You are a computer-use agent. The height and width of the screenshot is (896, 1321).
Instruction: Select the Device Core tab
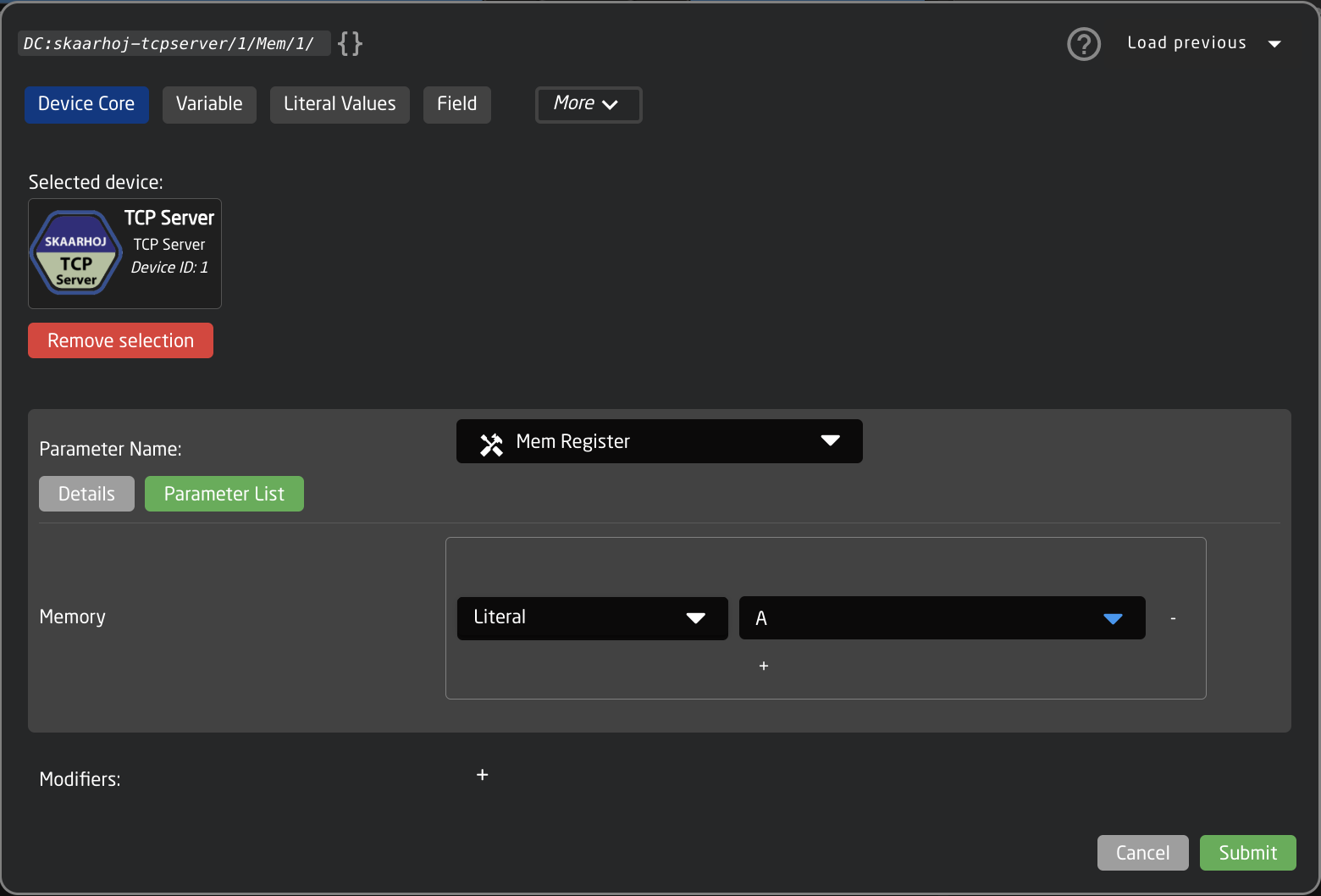pos(86,104)
